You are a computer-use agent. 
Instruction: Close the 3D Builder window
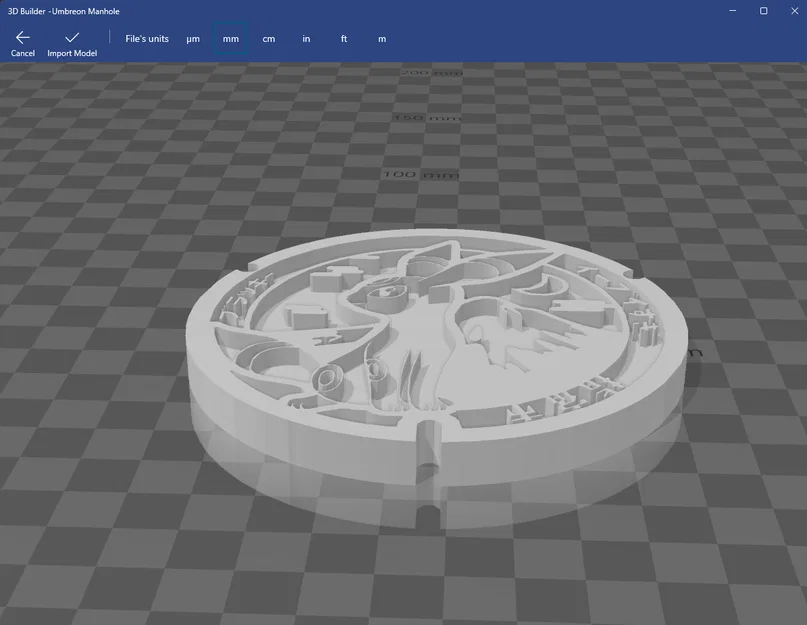pyautogui.click(x=794, y=11)
